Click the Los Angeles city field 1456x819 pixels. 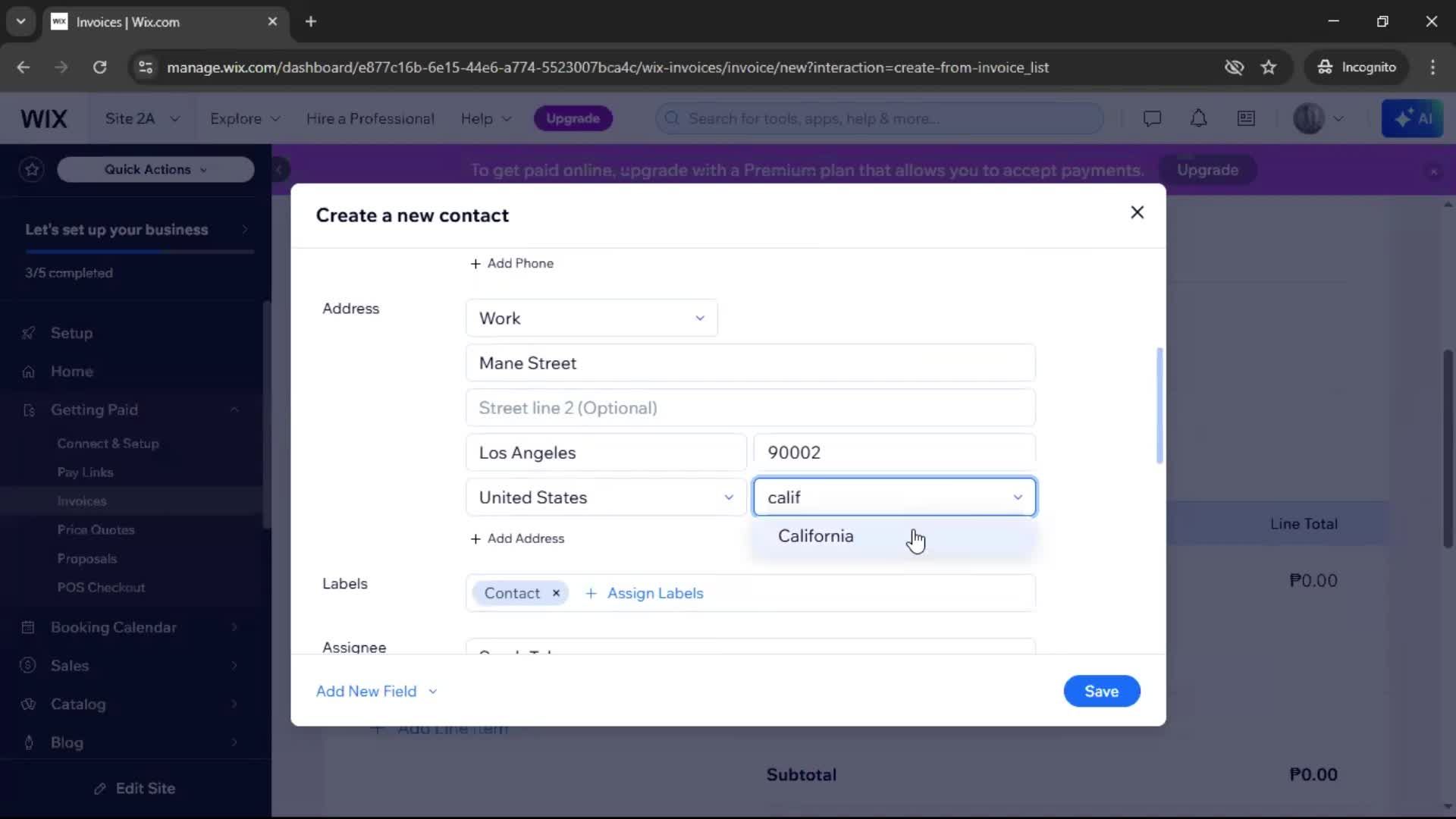606,453
